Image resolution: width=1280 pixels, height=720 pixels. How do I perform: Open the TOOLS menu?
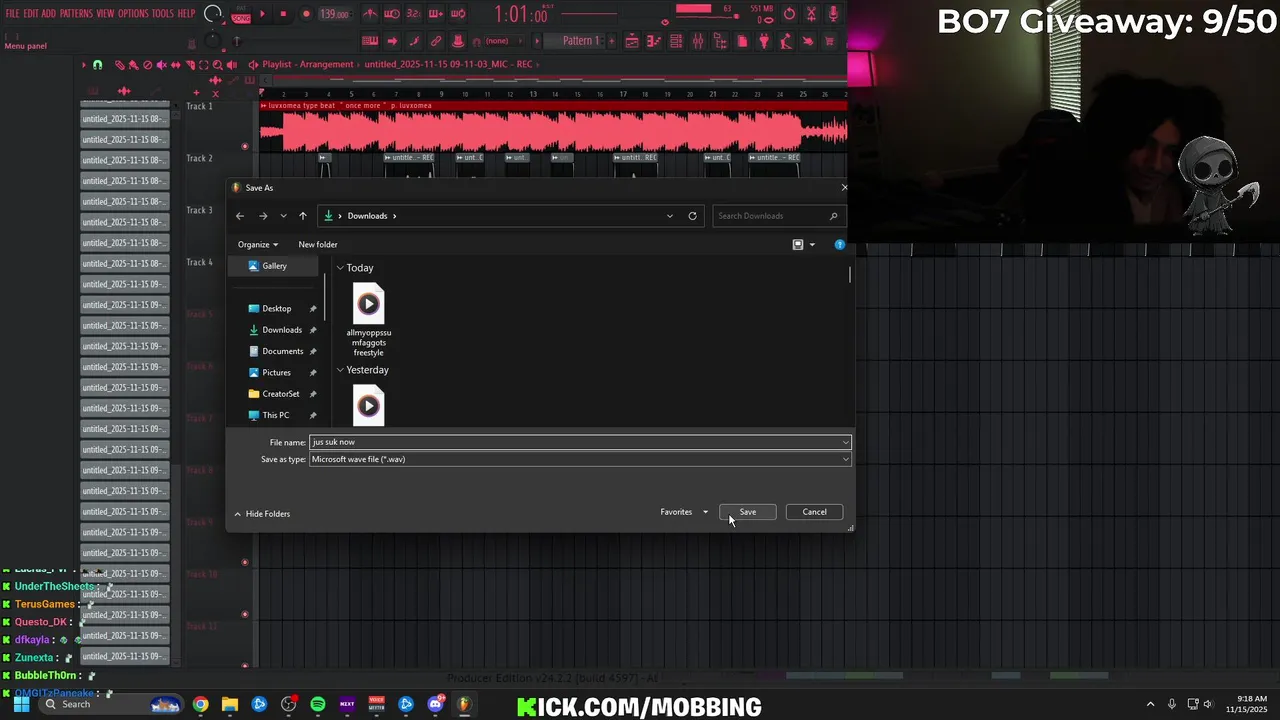(x=163, y=13)
